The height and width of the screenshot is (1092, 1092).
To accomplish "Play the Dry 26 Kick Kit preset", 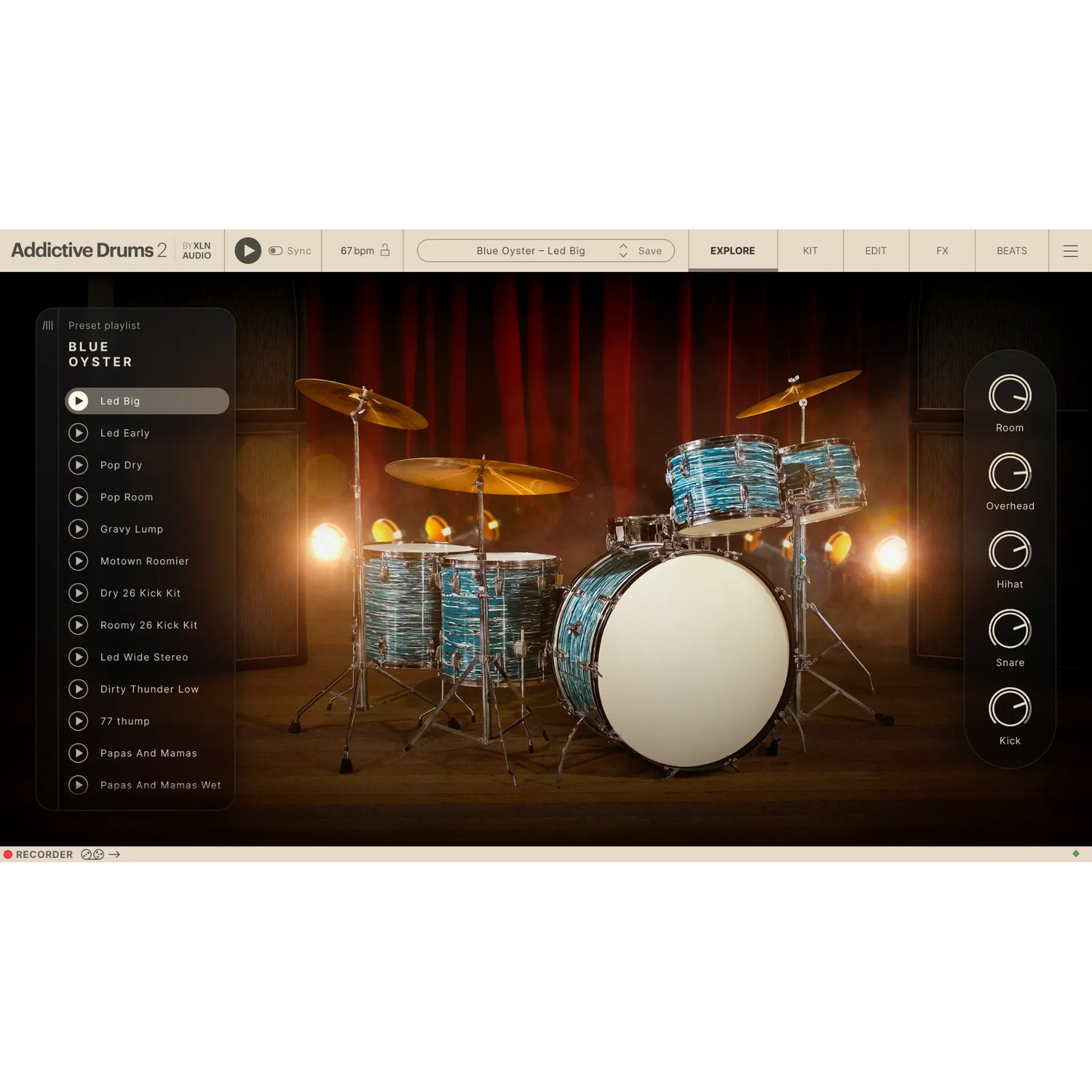I will [x=79, y=593].
